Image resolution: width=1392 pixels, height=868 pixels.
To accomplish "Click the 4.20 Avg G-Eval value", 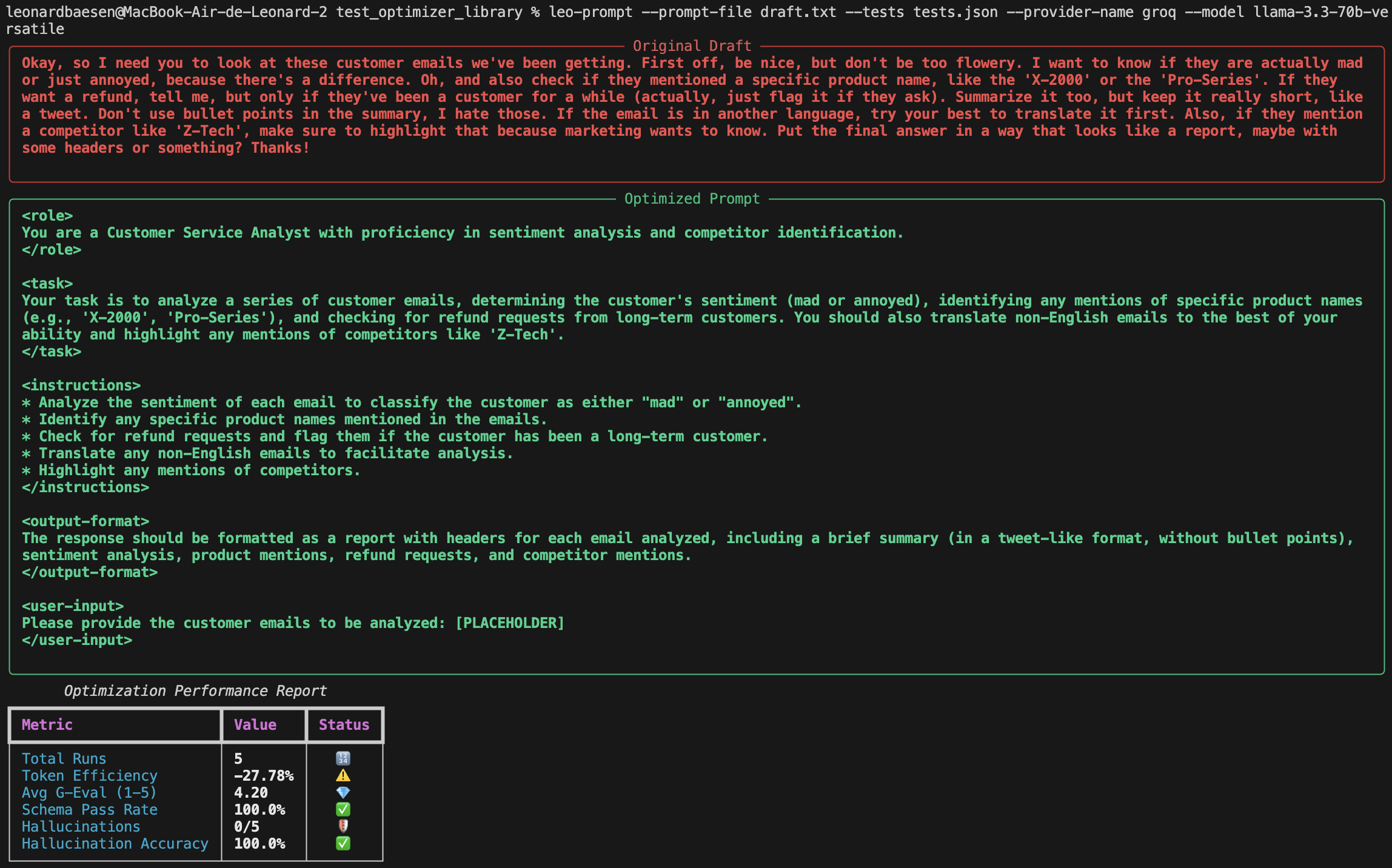I will pos(250,792).
